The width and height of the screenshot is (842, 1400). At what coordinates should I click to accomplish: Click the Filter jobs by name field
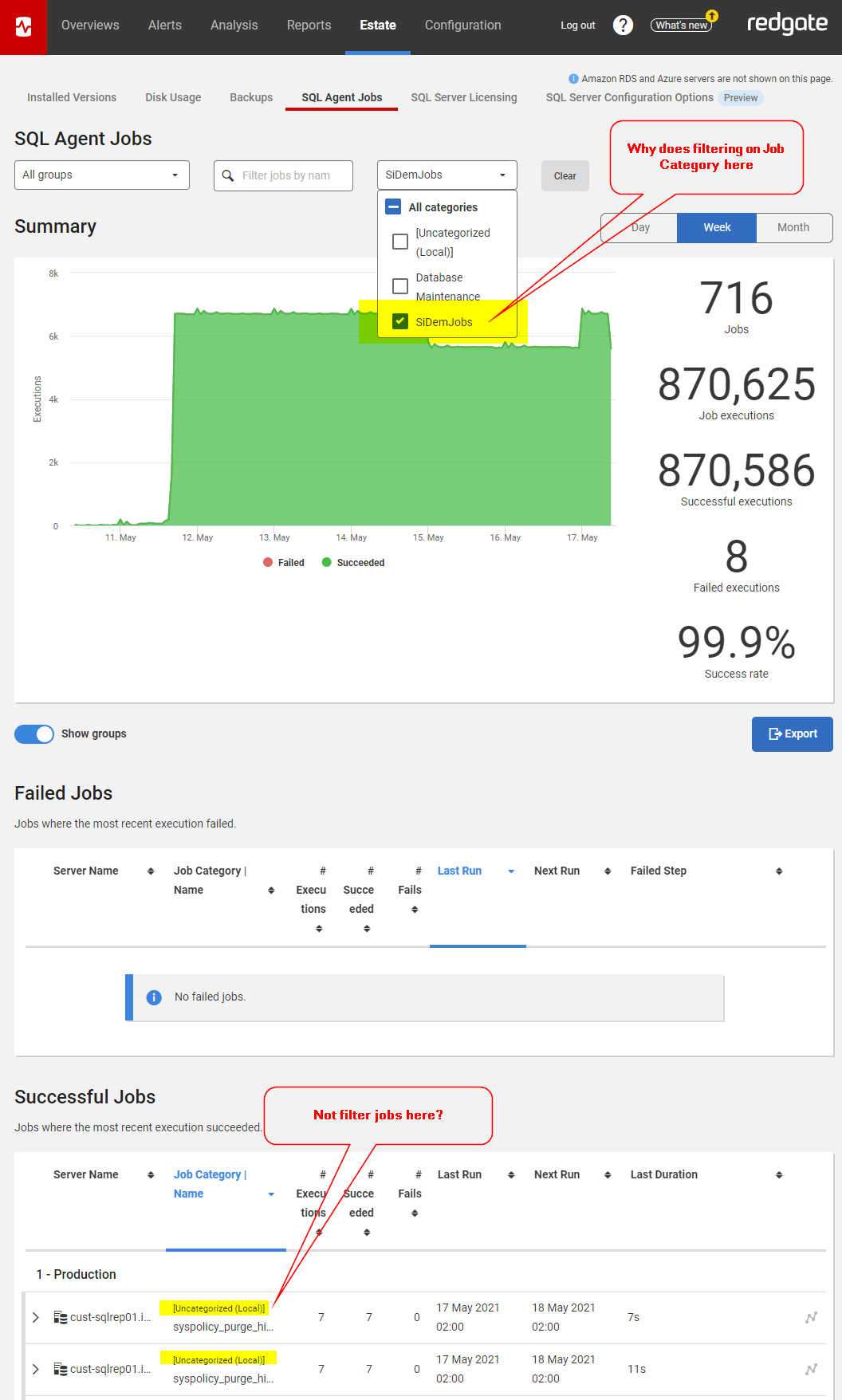(283, 175)
